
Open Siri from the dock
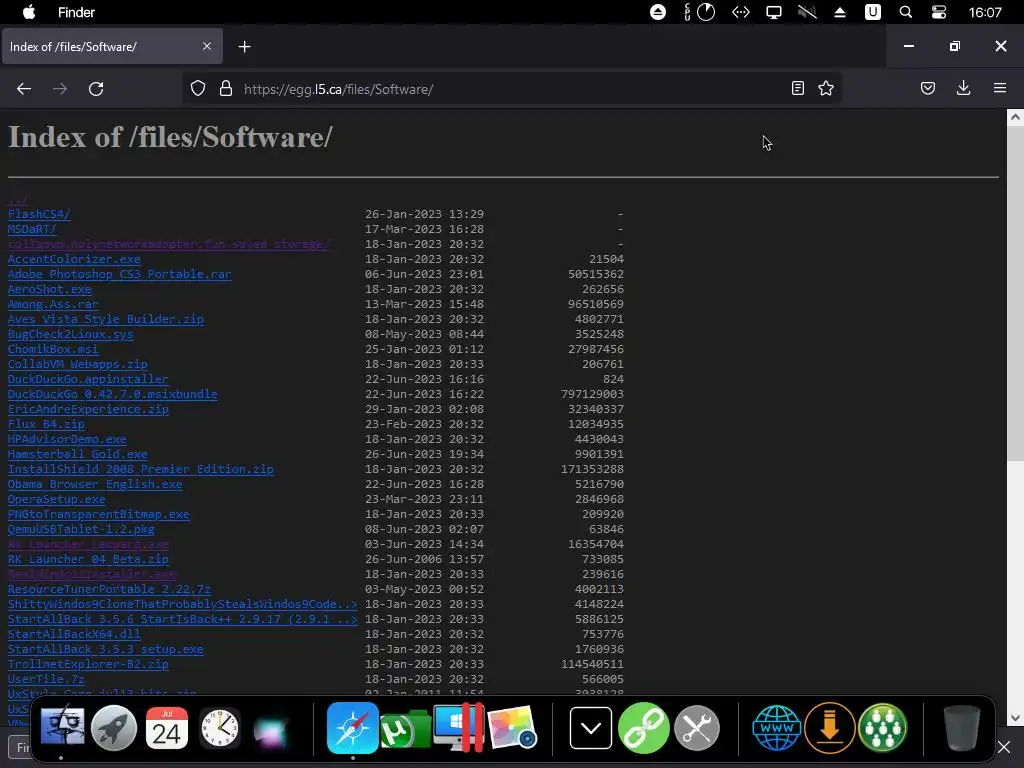tap(271, 730)
